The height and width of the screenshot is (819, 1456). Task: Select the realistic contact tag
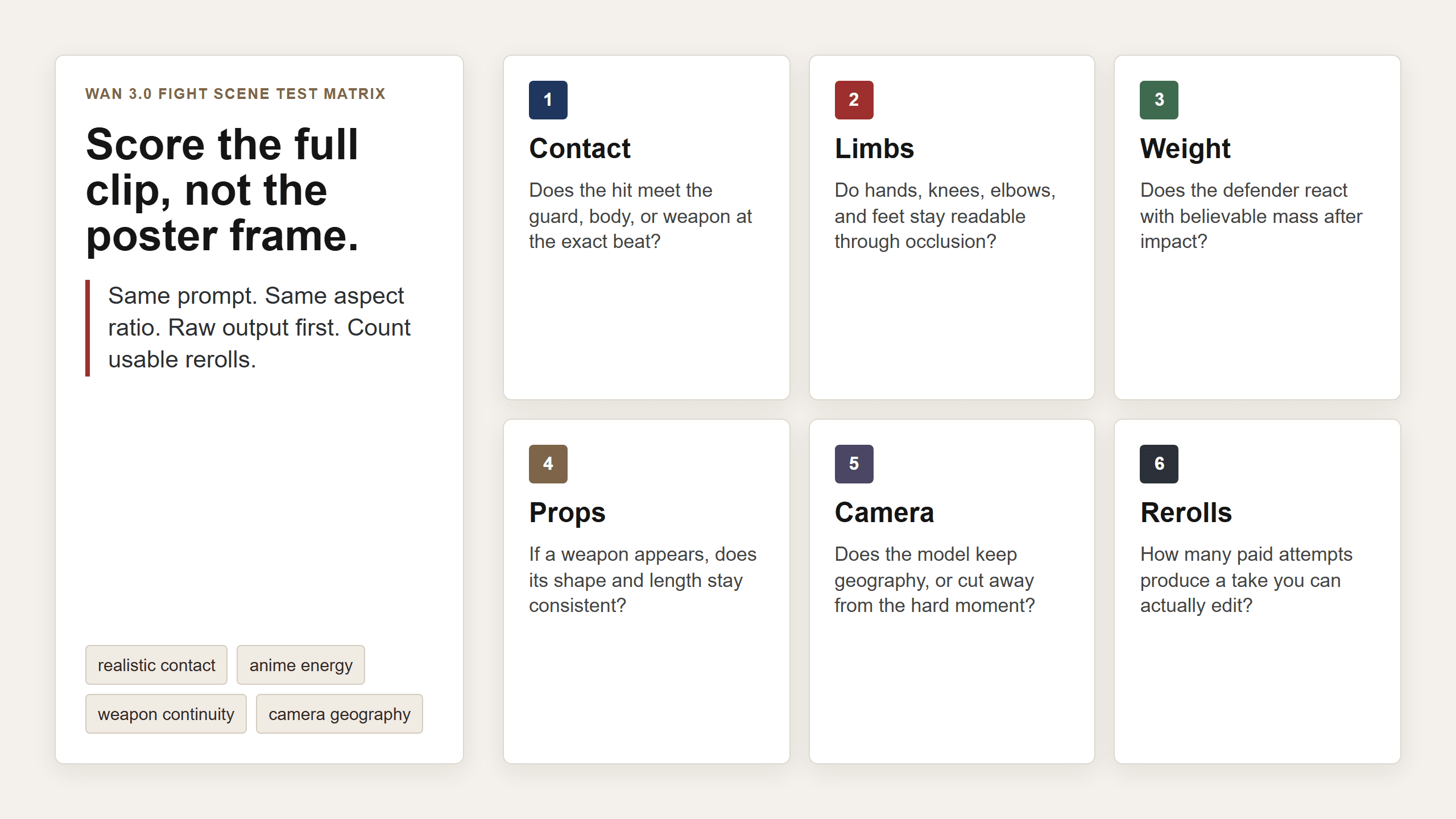click(156, 665)
